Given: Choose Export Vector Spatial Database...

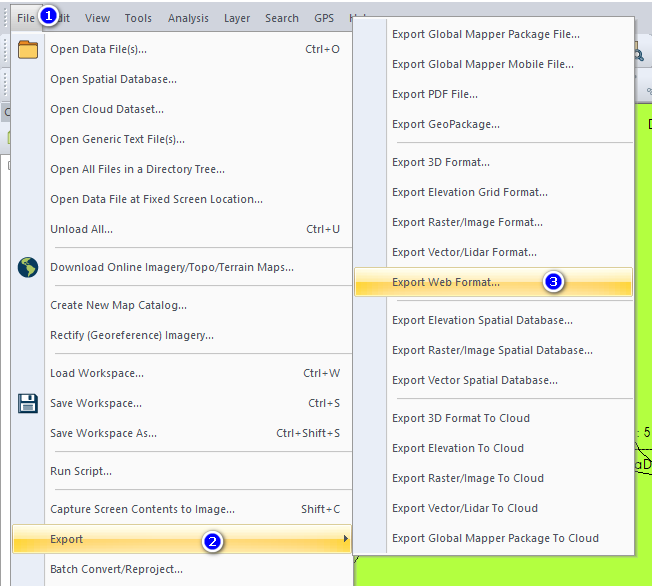Looking at the screenshot, I should click(x=494, y=380).
